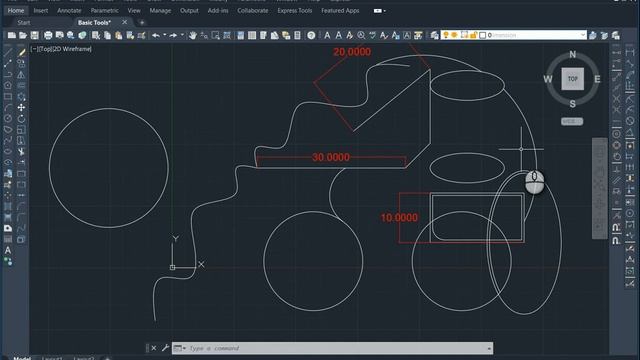
Task: Add a new drawing tab with plus
Action: pos(142,22)
